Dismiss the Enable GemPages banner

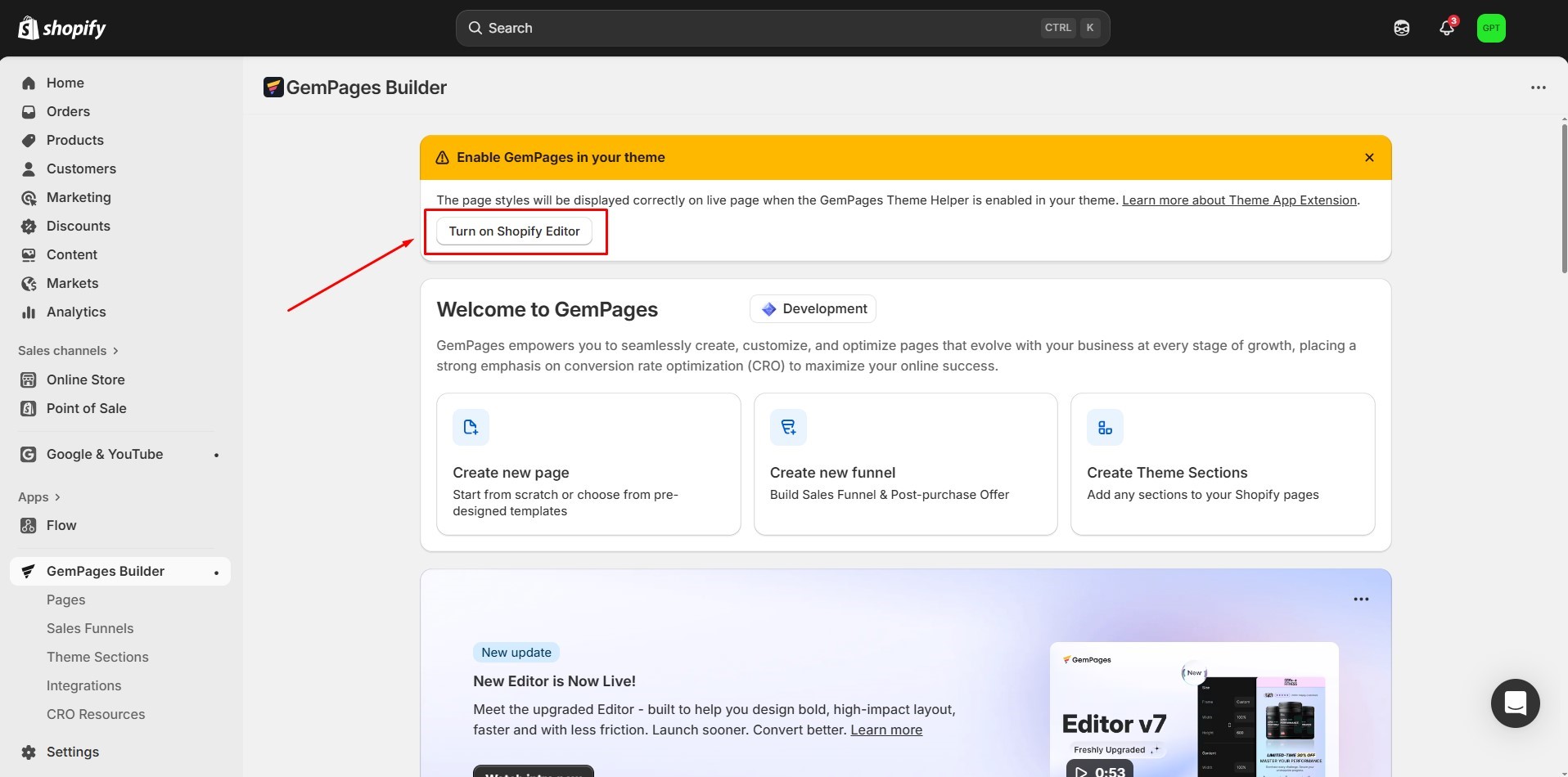[1369, 157]
